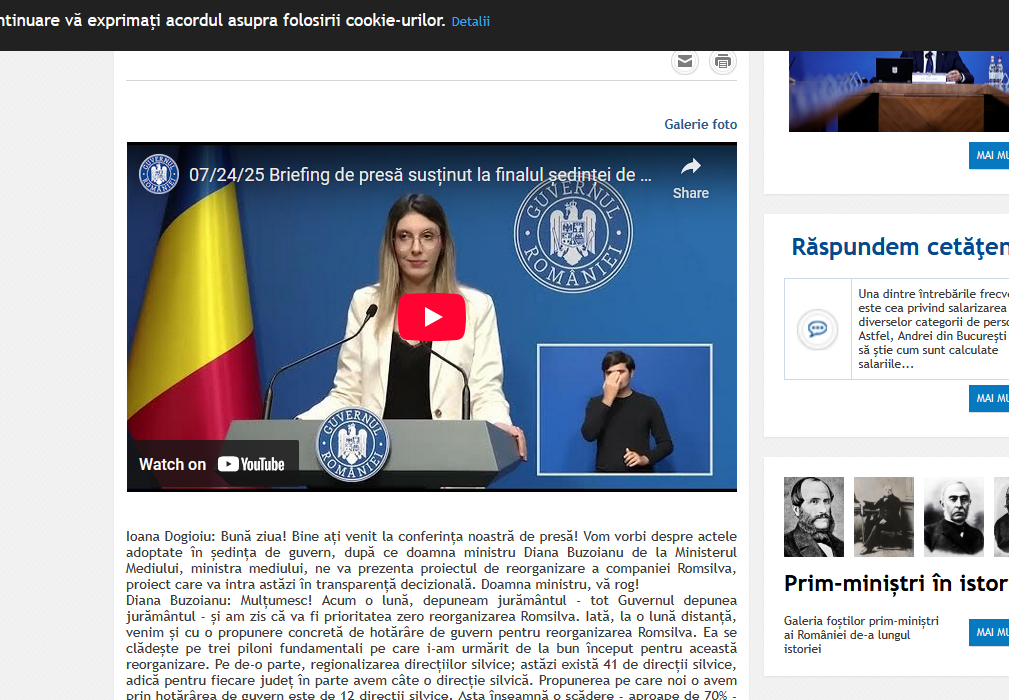The width and height of the screenshot is (1009, 700).
Task: Click the print page icon
Action: coord(723,61)
